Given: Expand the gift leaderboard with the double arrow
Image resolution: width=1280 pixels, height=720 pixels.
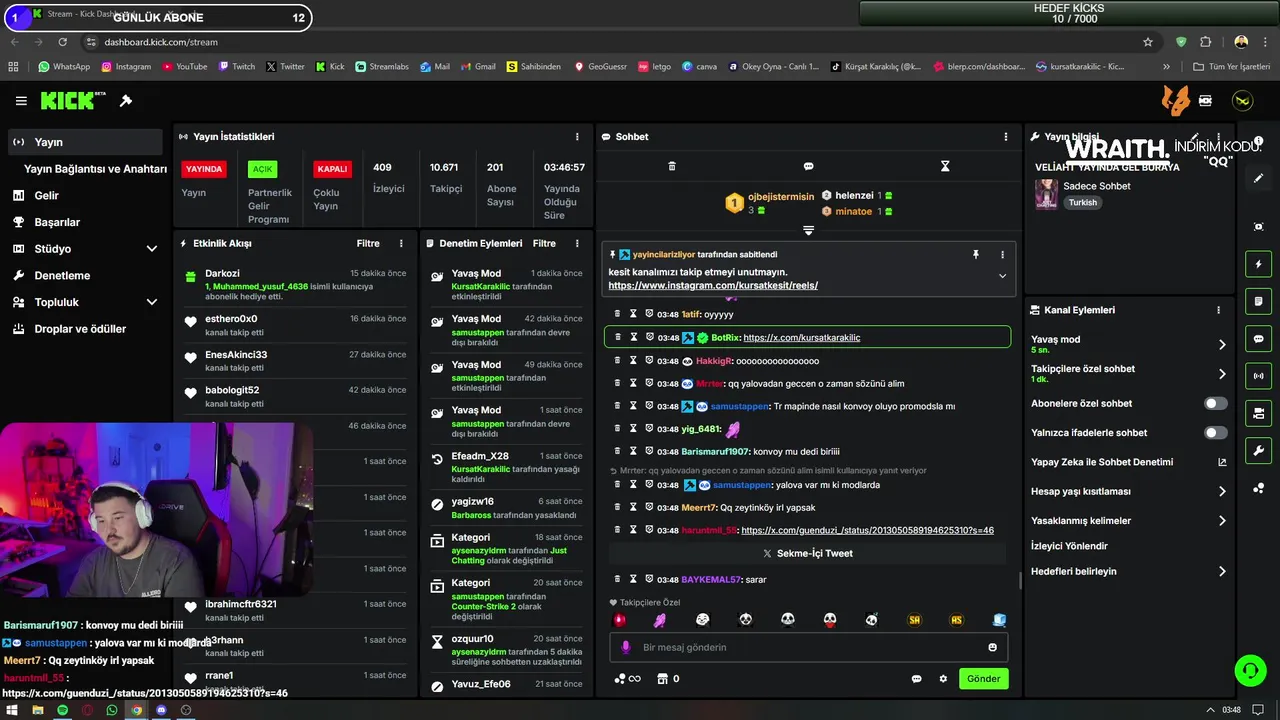Looking at the screenshot, I should click(809, 230).
